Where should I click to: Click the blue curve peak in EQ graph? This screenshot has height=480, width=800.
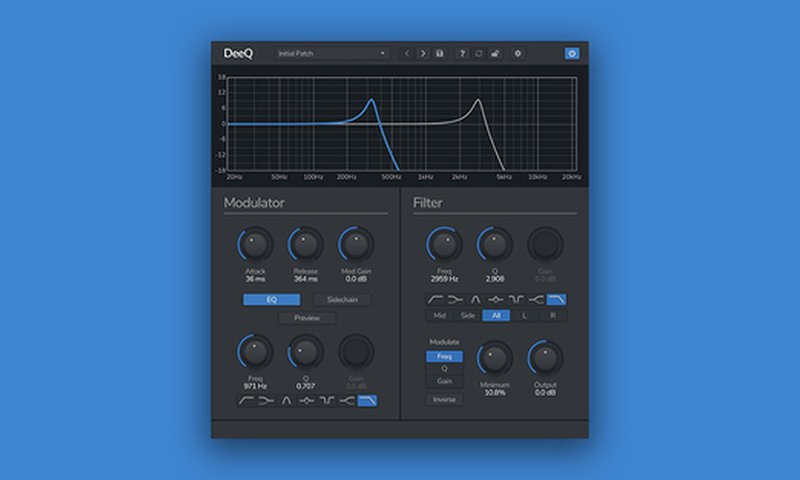[x=371, y=100]
